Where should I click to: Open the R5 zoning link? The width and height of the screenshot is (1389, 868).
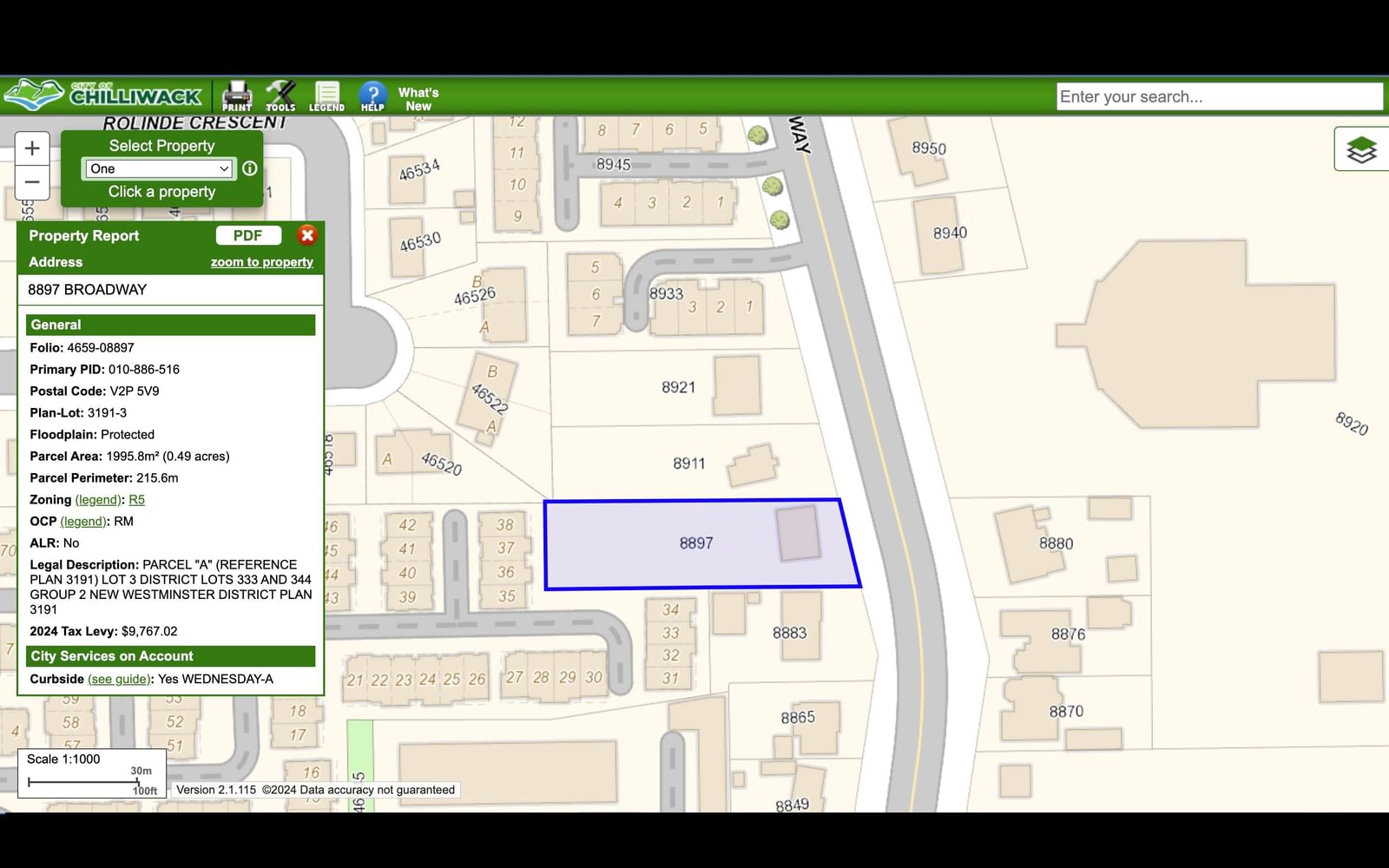click(137, 500)
